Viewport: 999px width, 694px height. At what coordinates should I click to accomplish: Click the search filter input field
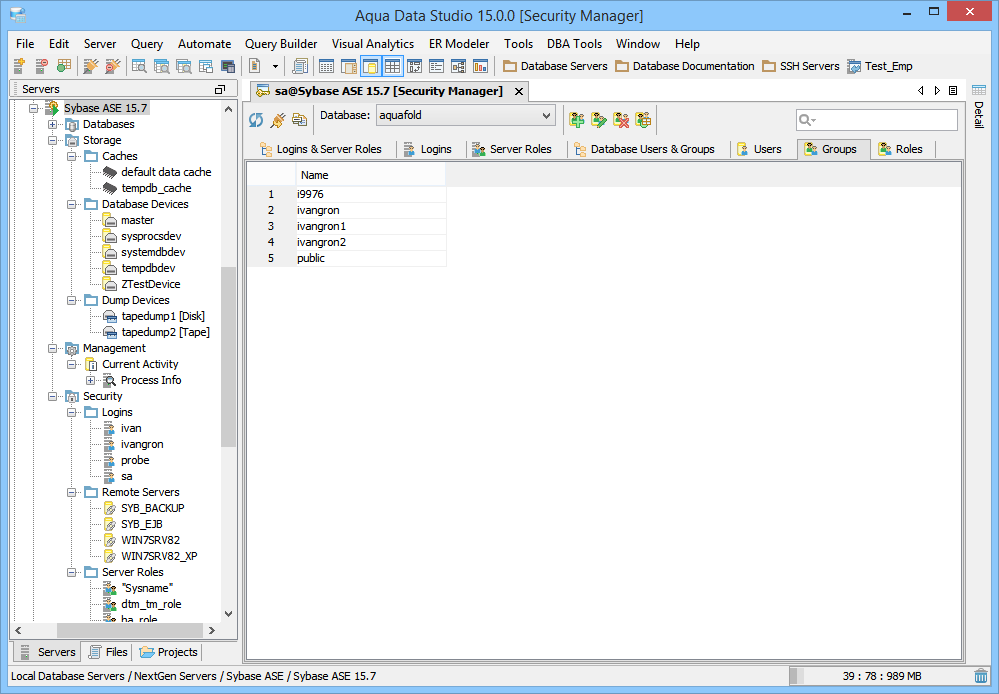877,120
